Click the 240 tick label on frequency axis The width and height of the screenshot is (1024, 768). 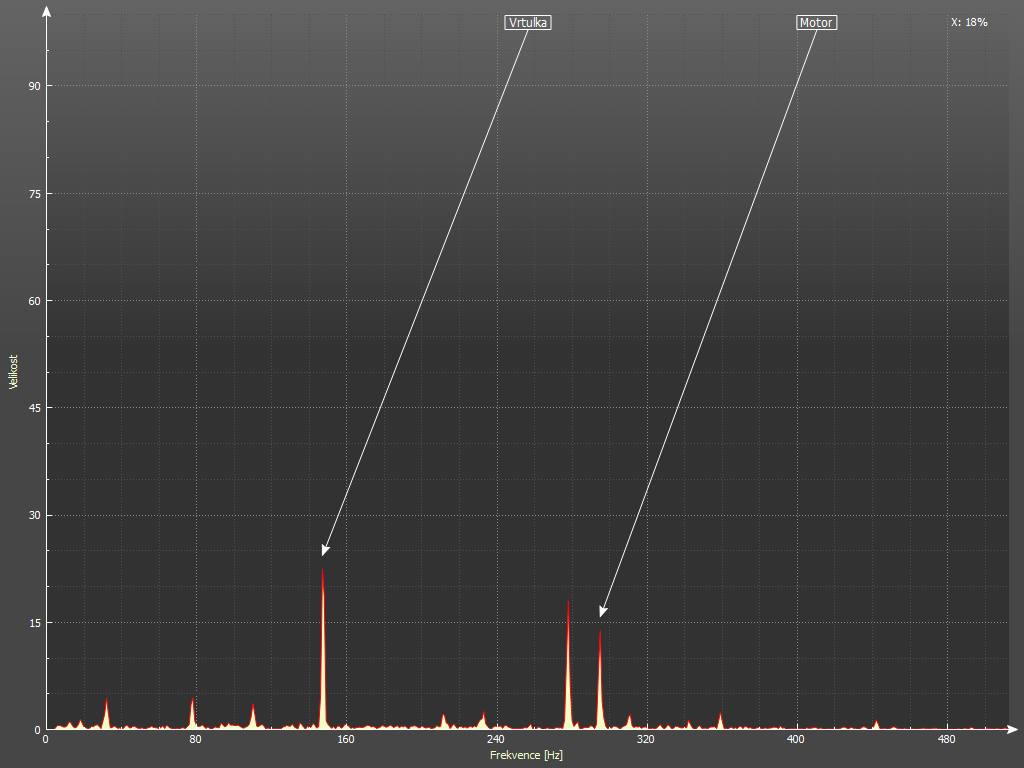(495, 740)
